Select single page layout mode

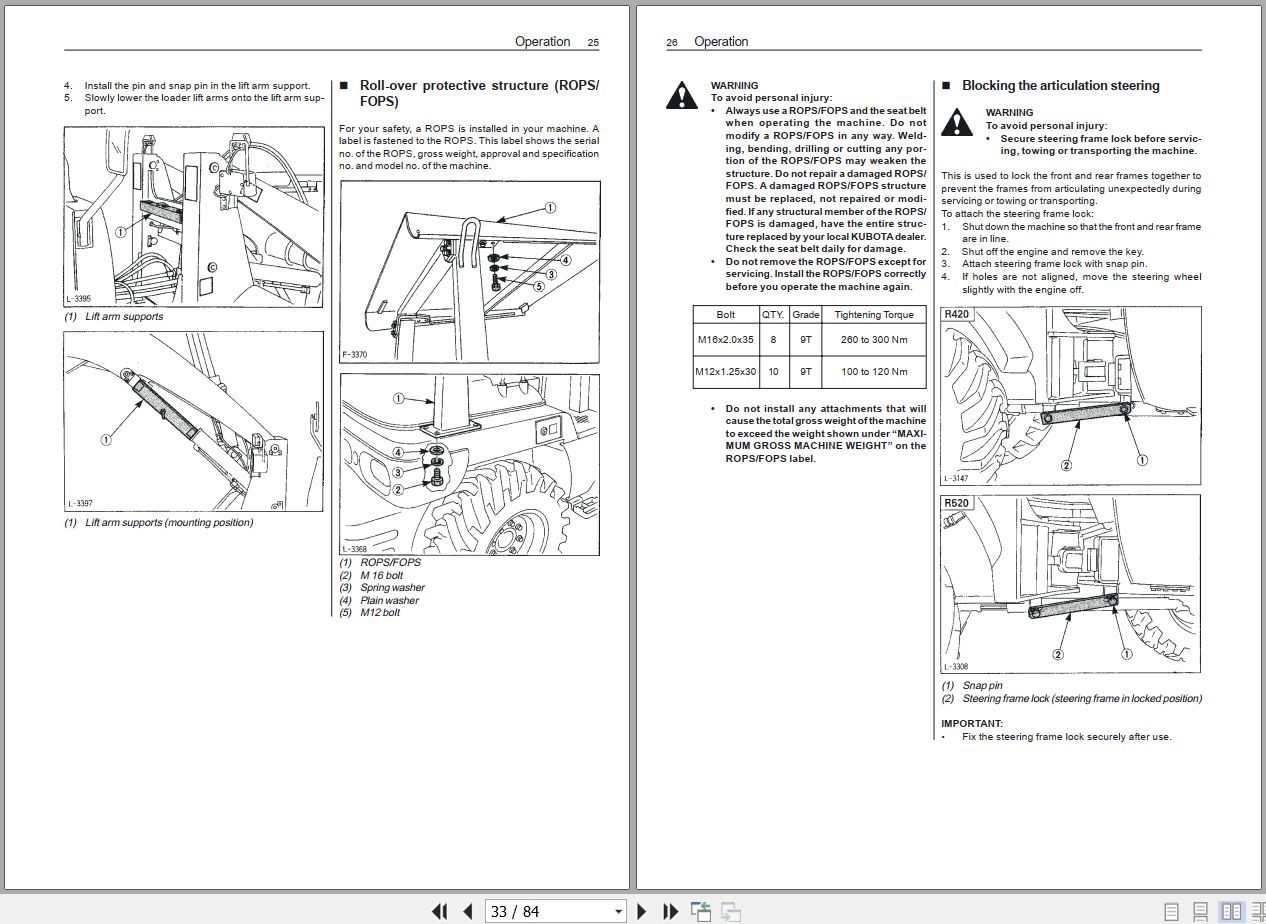pos(1171,910)
